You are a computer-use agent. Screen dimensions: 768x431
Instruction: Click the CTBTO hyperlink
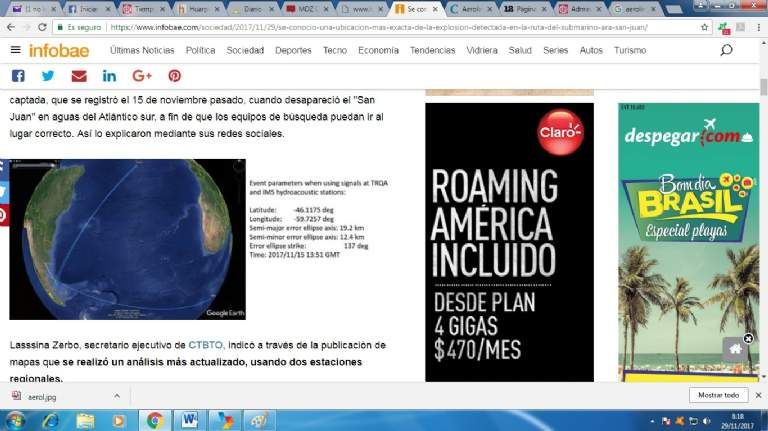[x=204, y=345]
